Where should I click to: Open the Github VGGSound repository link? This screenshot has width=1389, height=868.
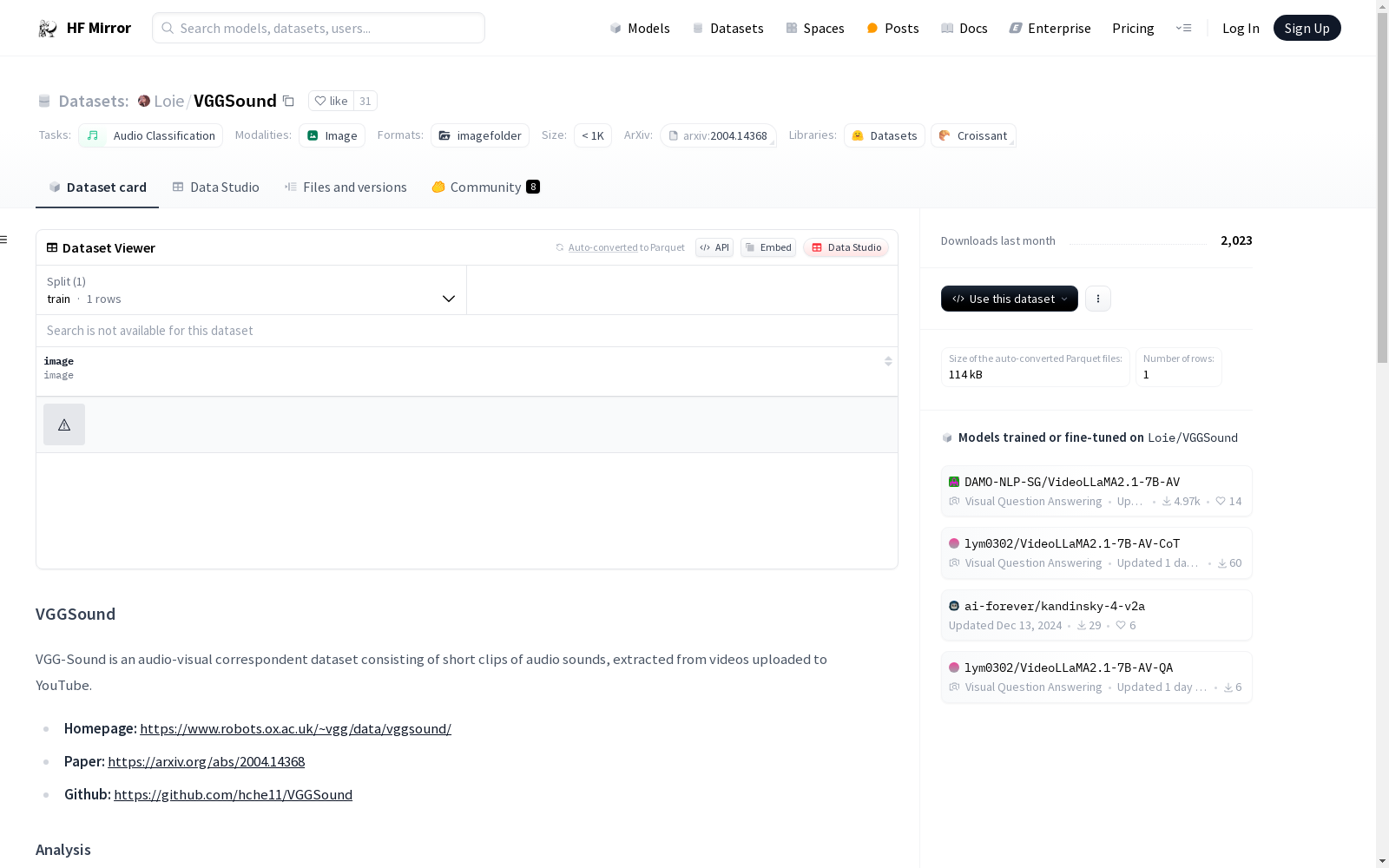[233, 795]
